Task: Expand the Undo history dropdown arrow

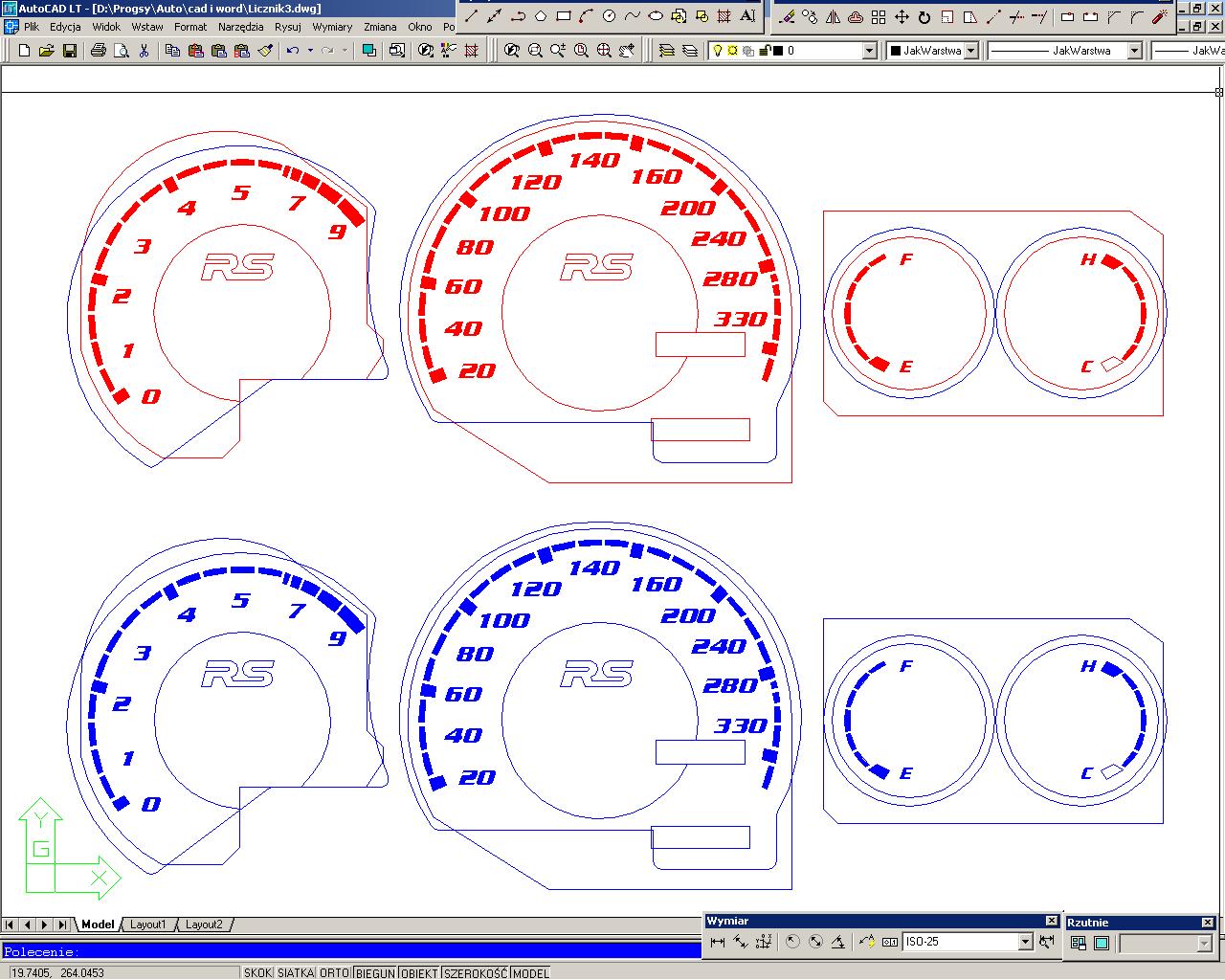Action: pos(310,51)
